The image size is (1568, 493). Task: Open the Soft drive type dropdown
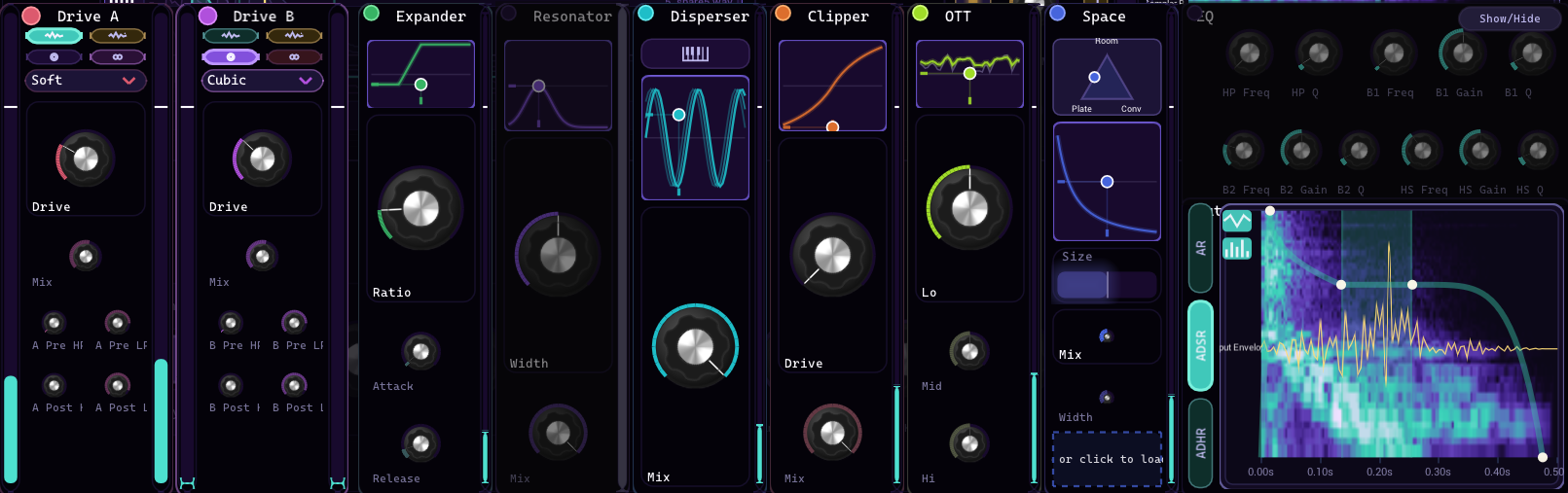click(x=86, y=81)
